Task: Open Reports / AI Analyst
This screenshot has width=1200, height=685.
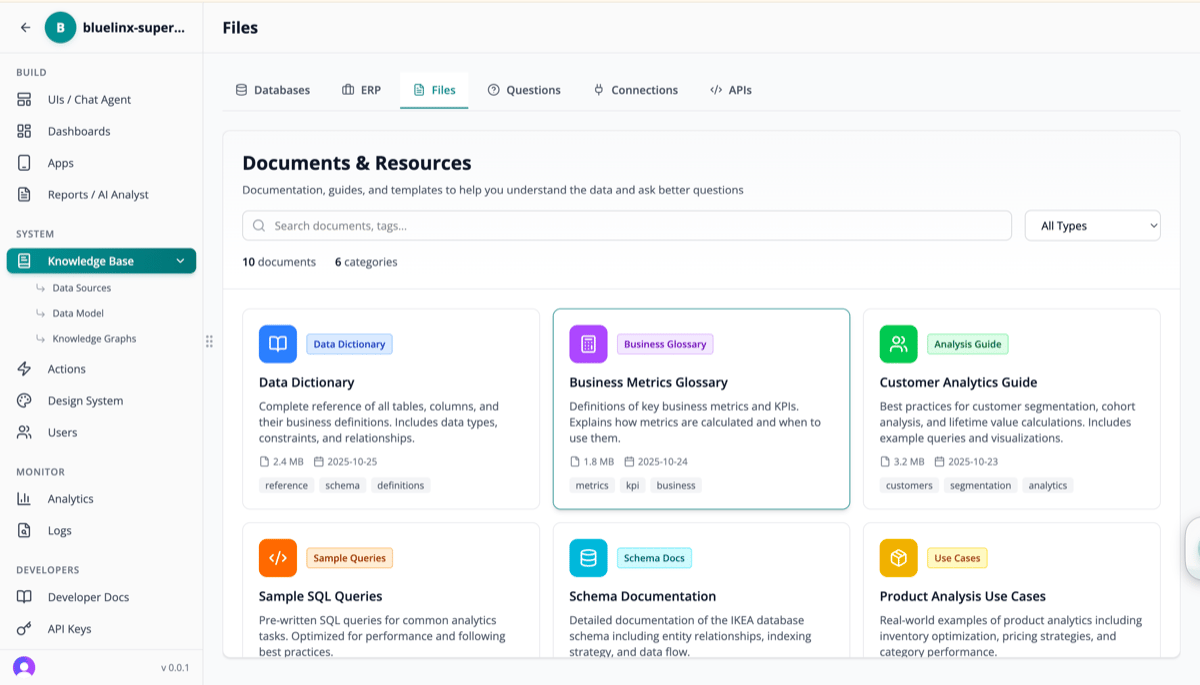Action: coord(100,195)
